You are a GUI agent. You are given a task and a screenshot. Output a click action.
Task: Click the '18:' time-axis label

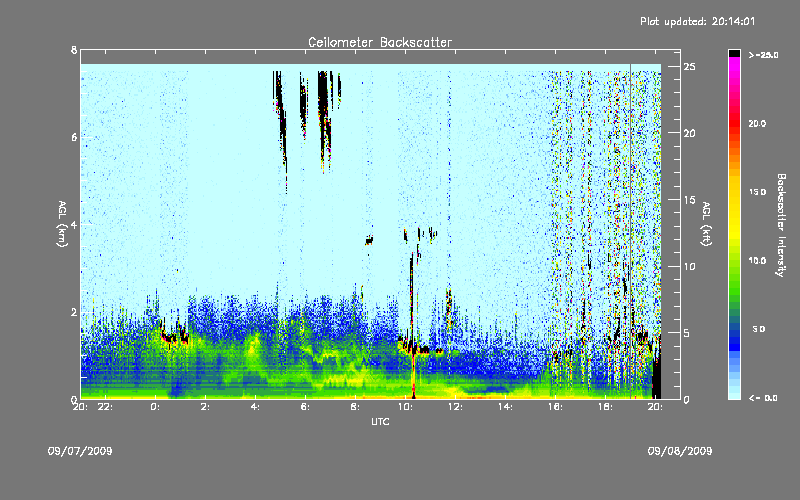(x=606, y=407)
